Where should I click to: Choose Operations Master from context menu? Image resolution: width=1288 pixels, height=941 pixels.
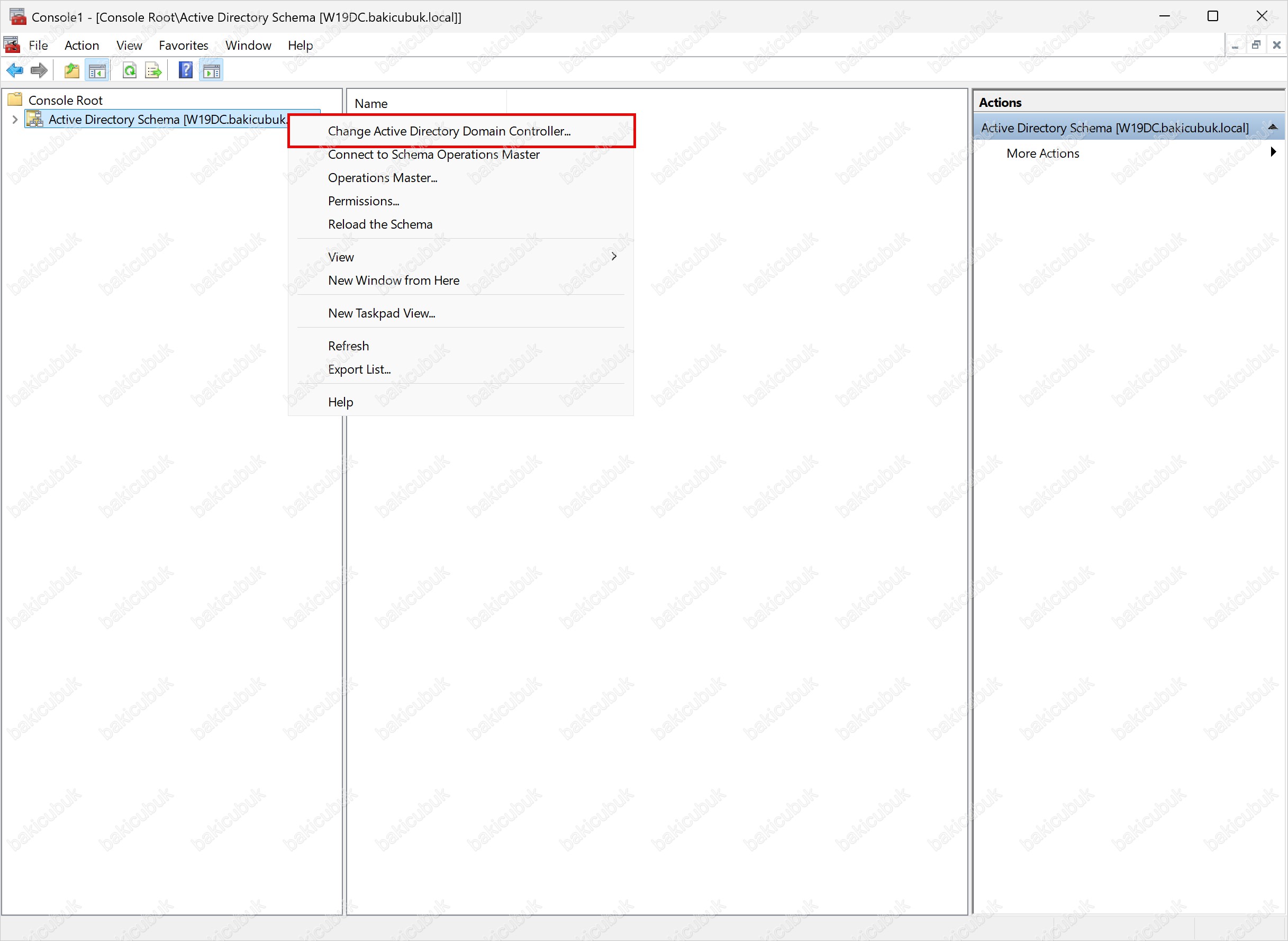pyautogui.click(x=460, y=178)
